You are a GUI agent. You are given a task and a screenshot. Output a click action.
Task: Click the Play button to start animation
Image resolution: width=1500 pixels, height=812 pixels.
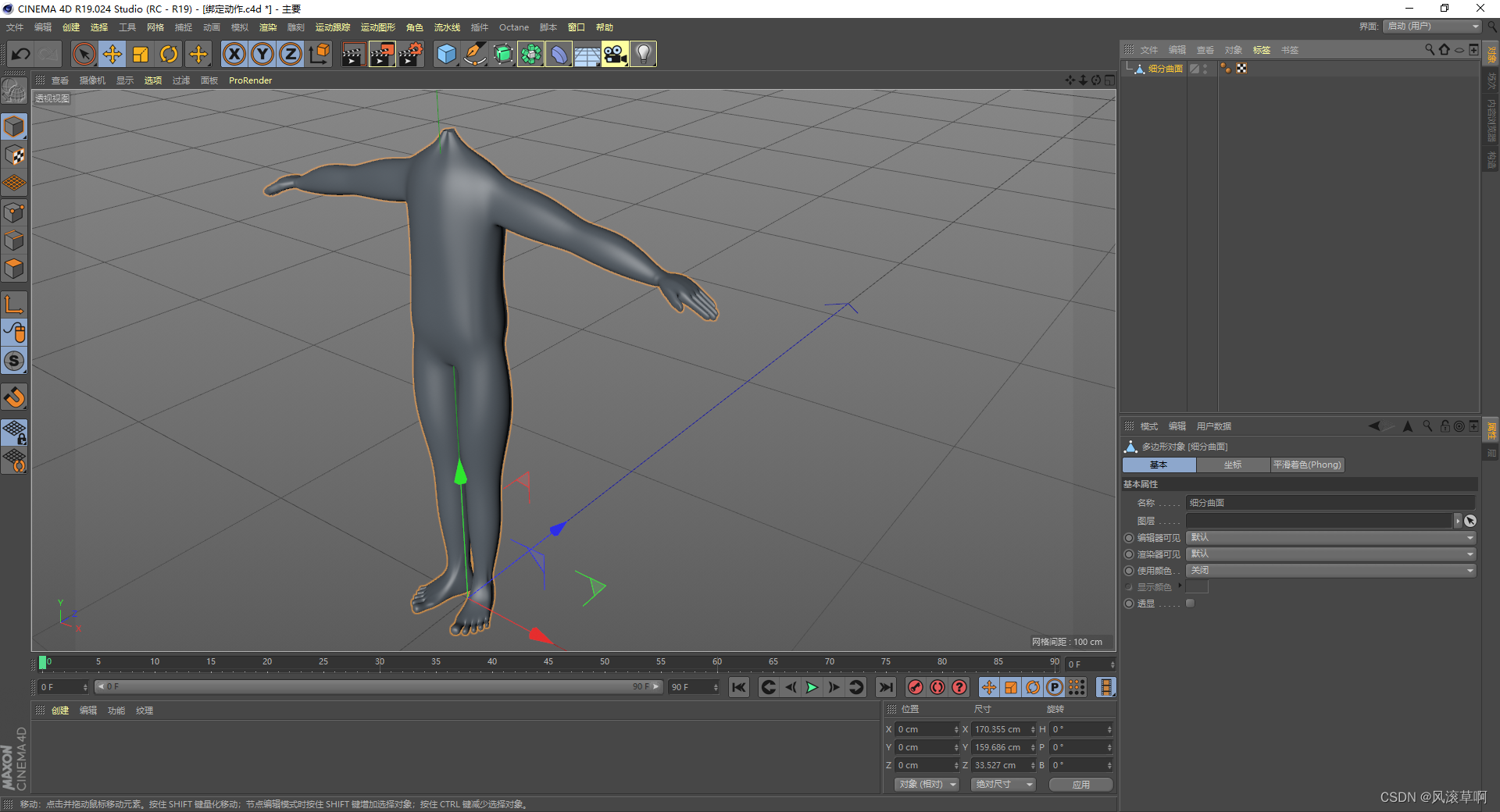(812, 687)
